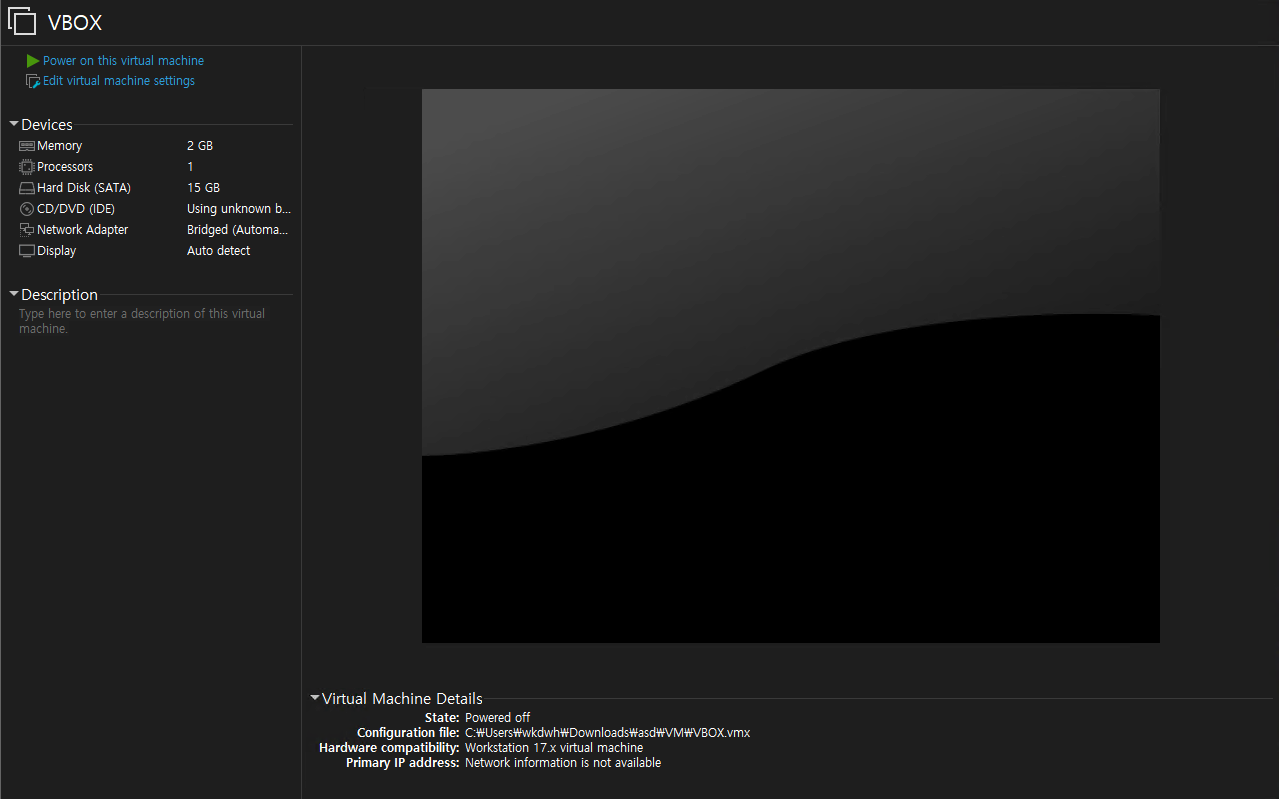Select the Memory device row label
This screenshot has width=1279, height=799.
(59, 146)
